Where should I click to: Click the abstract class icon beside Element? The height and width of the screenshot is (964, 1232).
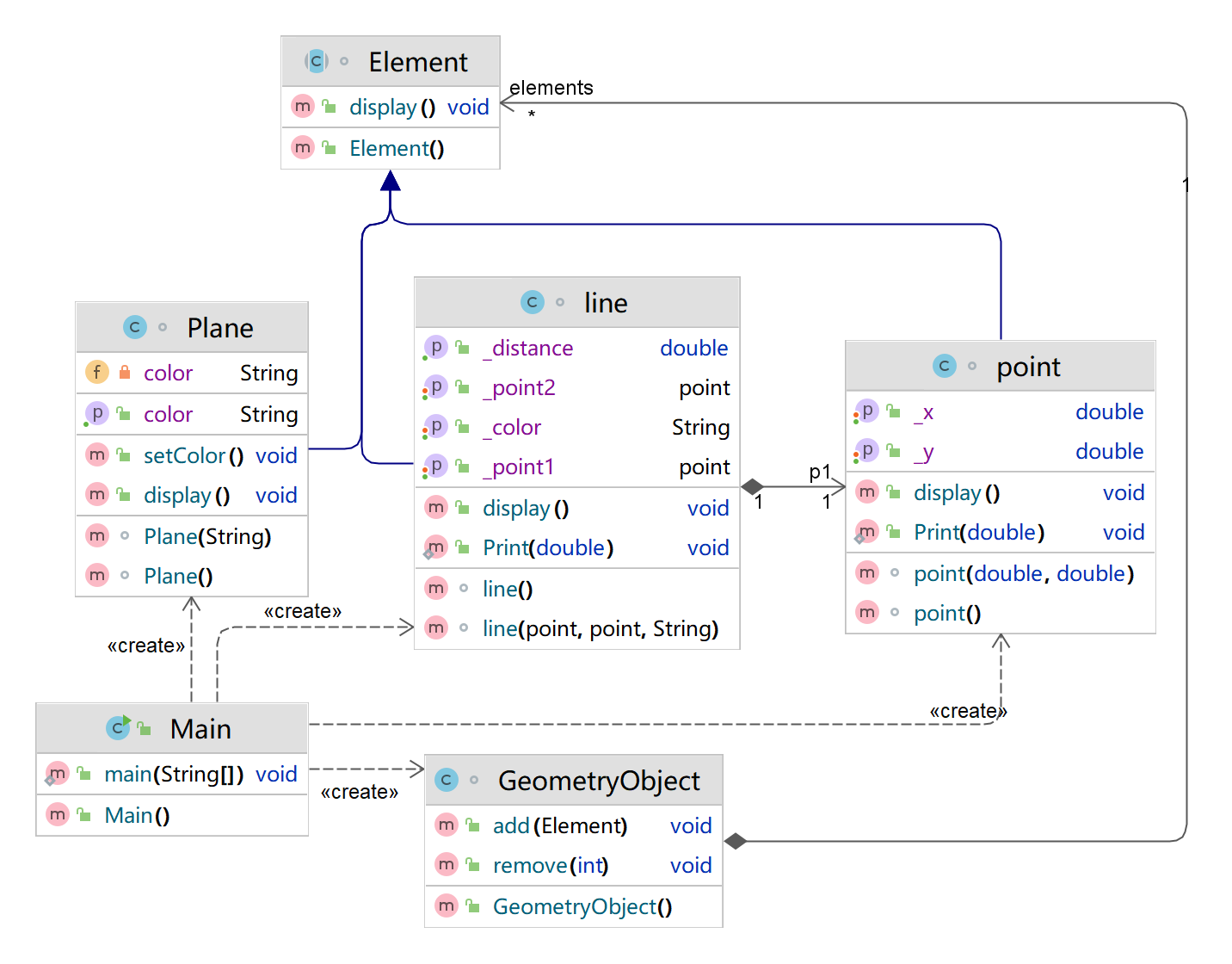[x=317, y=61]
